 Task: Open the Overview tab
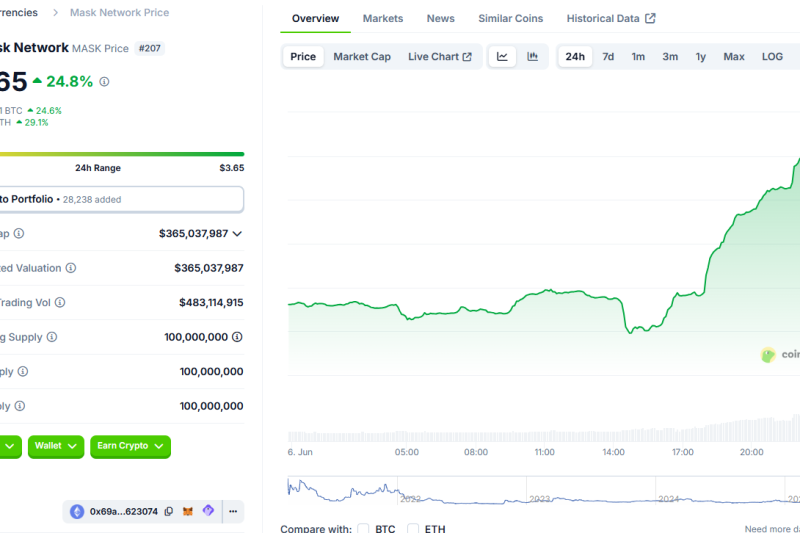click(315, 18)
